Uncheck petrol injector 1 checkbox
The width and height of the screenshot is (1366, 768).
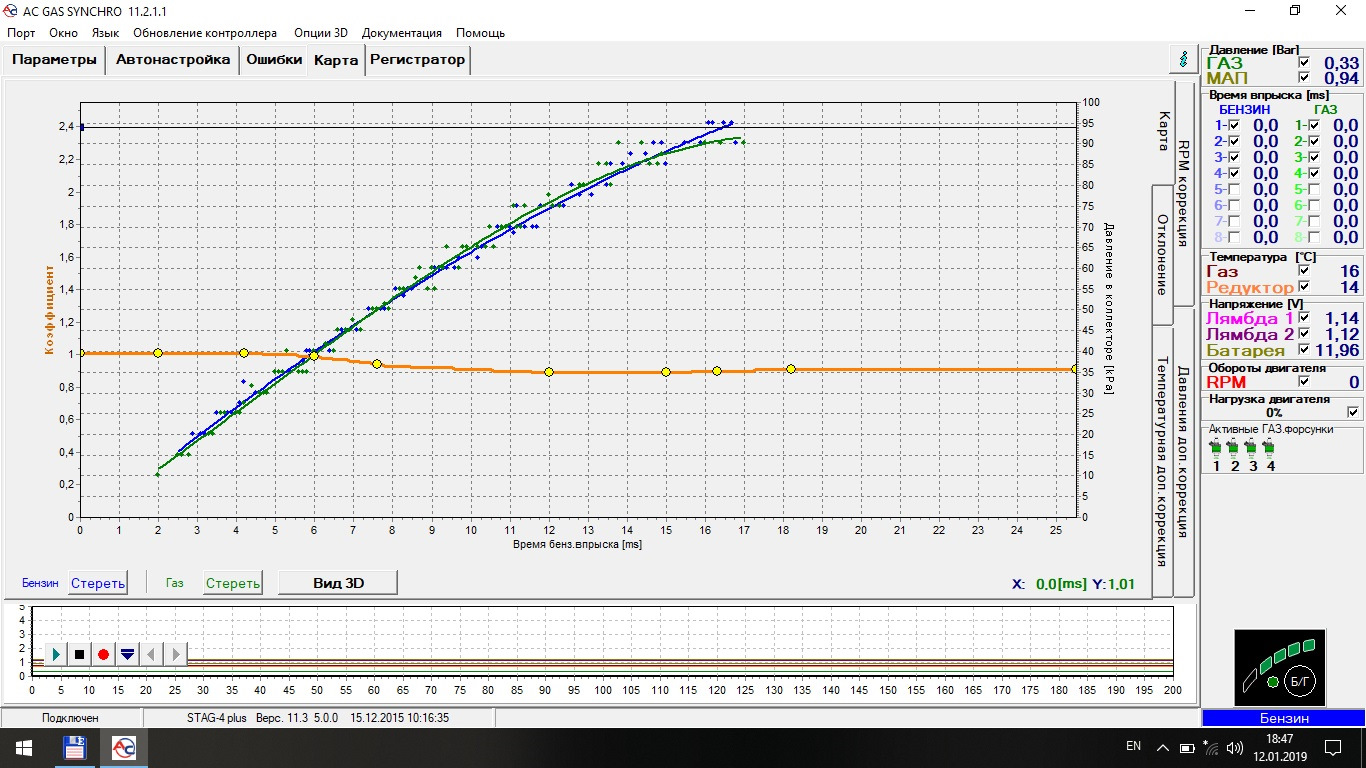pos(1234,125)
